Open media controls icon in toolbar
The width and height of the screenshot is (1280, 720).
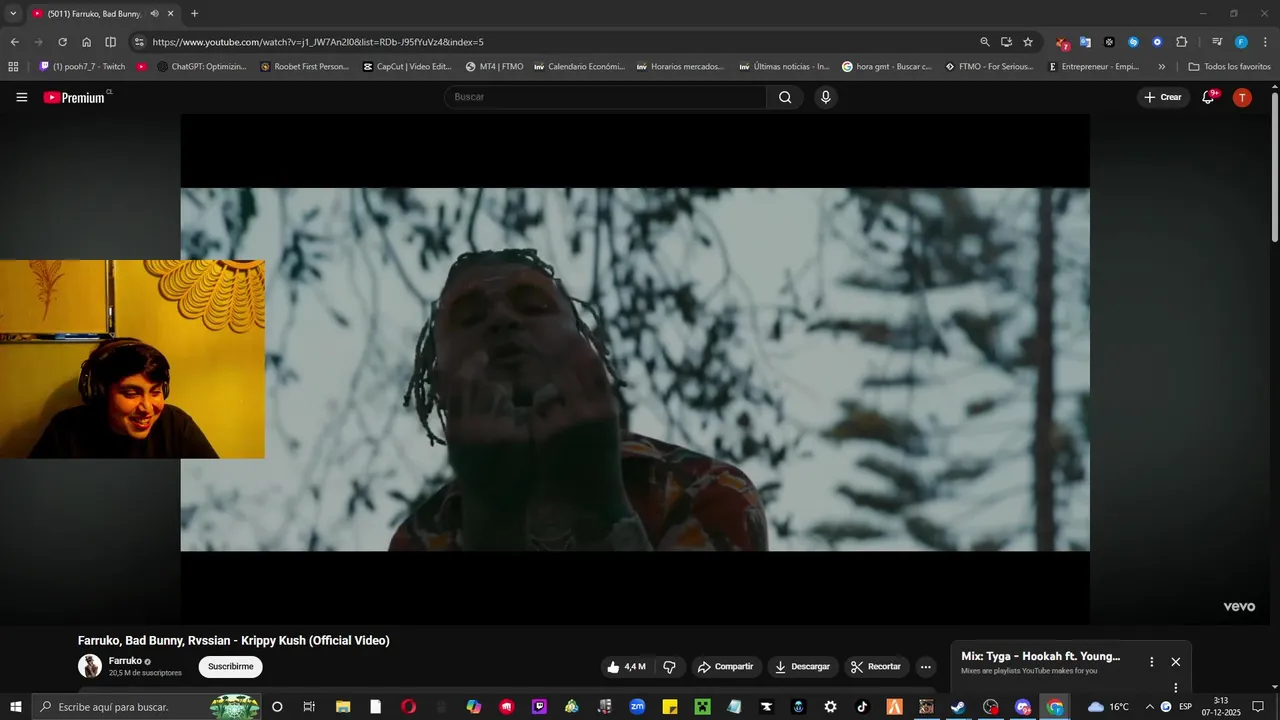(1217, 42)
